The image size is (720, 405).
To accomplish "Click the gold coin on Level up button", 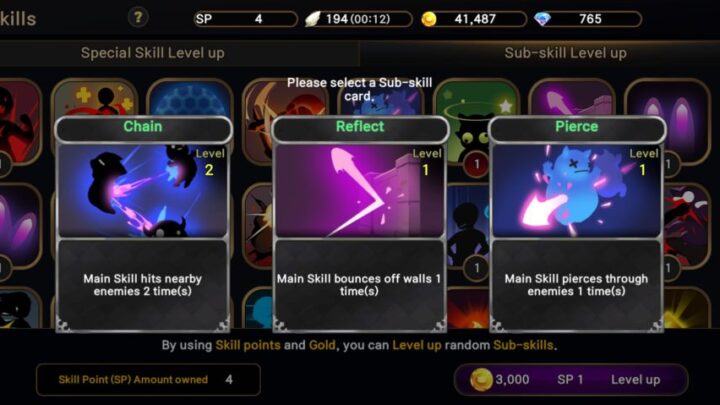I will 481,380.
